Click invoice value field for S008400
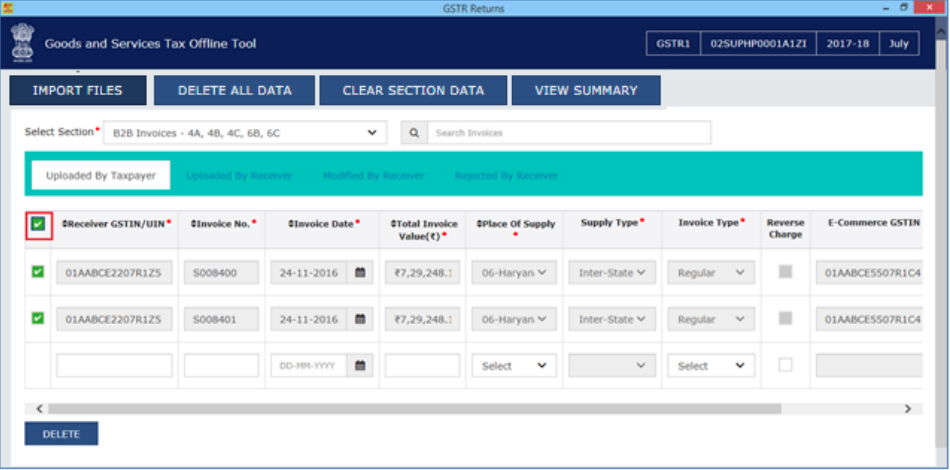Image resolution: width=950 pixels, height=470 pixels. click(422, 273)
